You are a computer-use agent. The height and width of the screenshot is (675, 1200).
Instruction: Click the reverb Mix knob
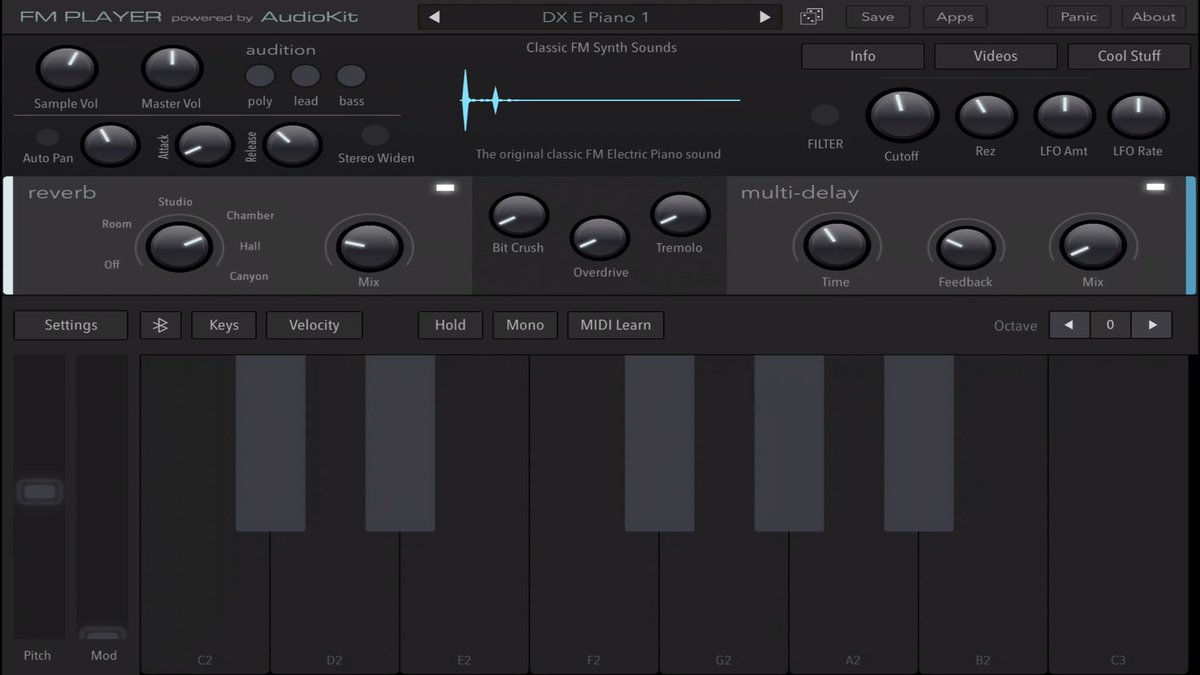pos(369,246)
